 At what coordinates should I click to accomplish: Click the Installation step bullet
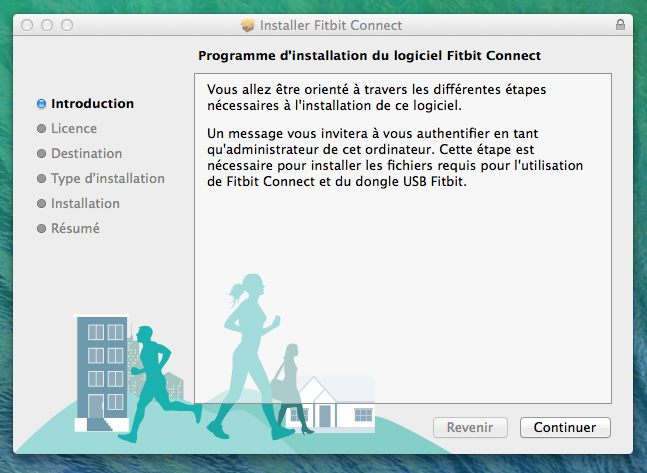41,203
